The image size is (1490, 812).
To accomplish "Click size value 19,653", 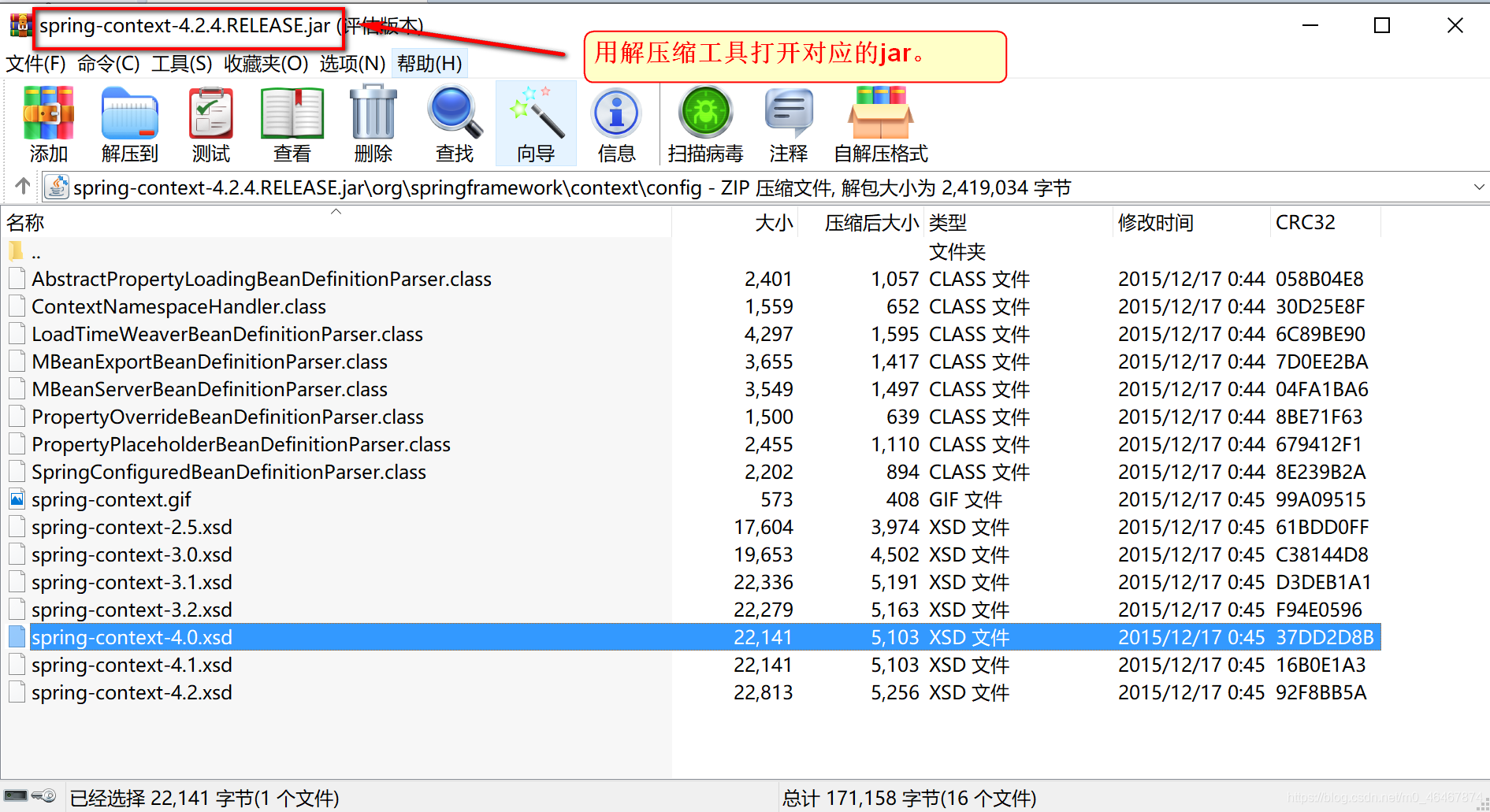I will [x=764, y=554].
